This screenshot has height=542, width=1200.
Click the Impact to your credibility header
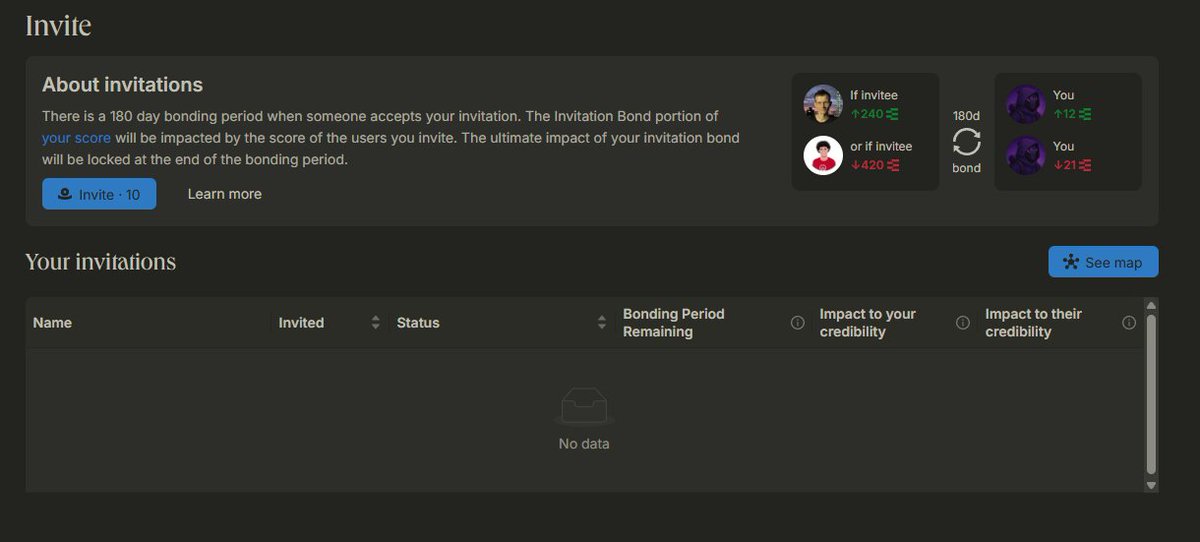[x=868, y=323]
